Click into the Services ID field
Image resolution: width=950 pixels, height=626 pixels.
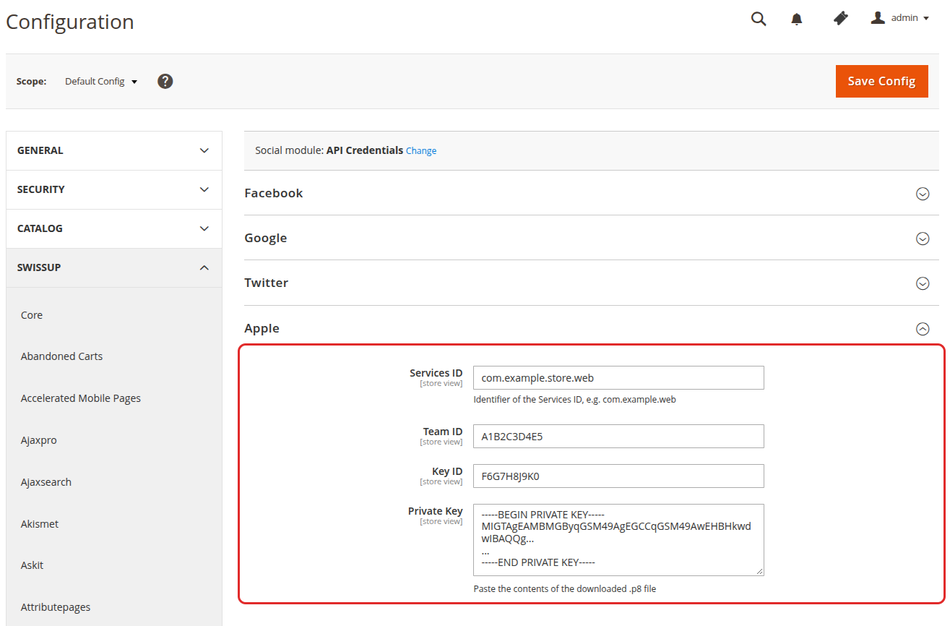(x=618, y=378)
